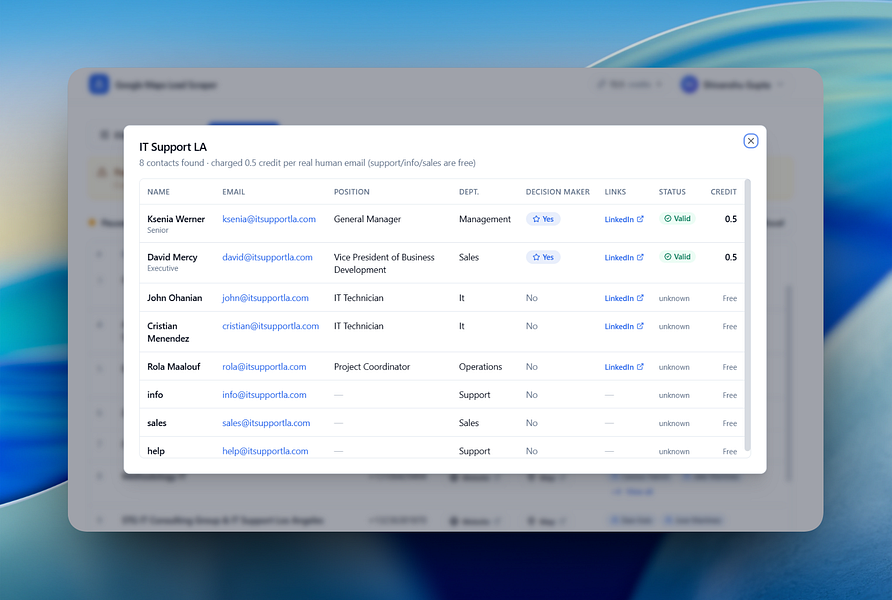892x600 pixels.
Task: Open Rola Maalouf's LinkedIn external link icon
Action: click(x=640, y=367)
